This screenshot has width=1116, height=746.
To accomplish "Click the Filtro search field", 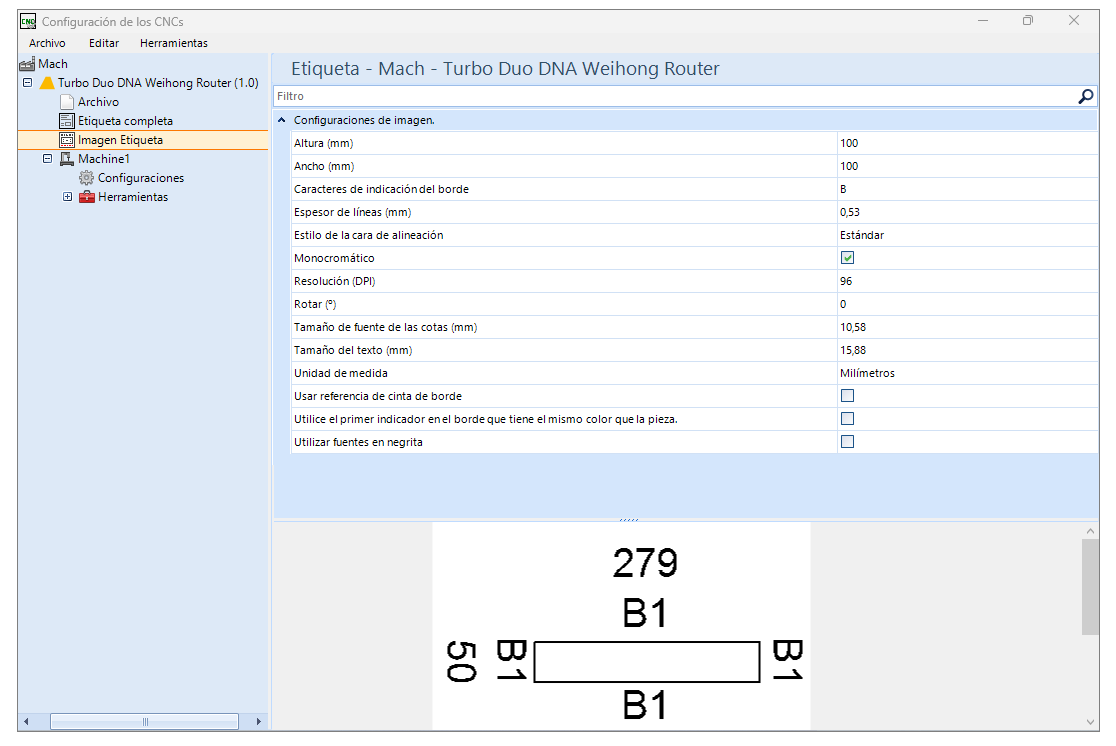I will (676, 96).
